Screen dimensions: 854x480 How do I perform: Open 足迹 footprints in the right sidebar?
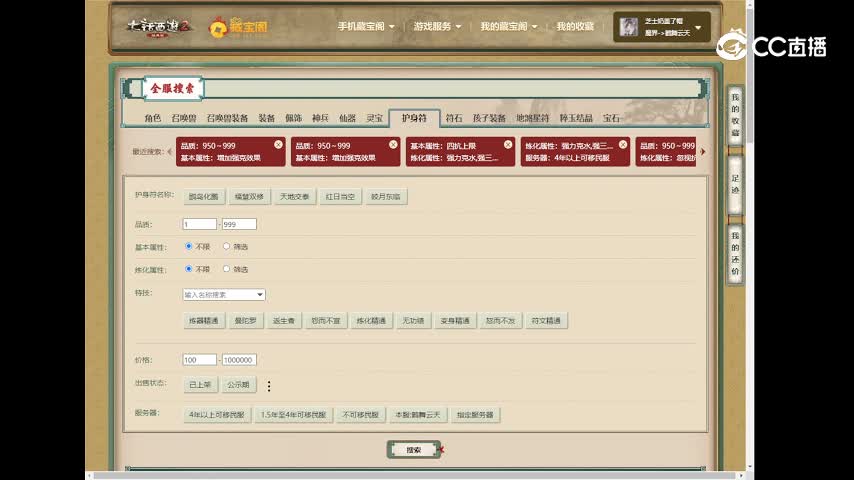click(735, 184)
